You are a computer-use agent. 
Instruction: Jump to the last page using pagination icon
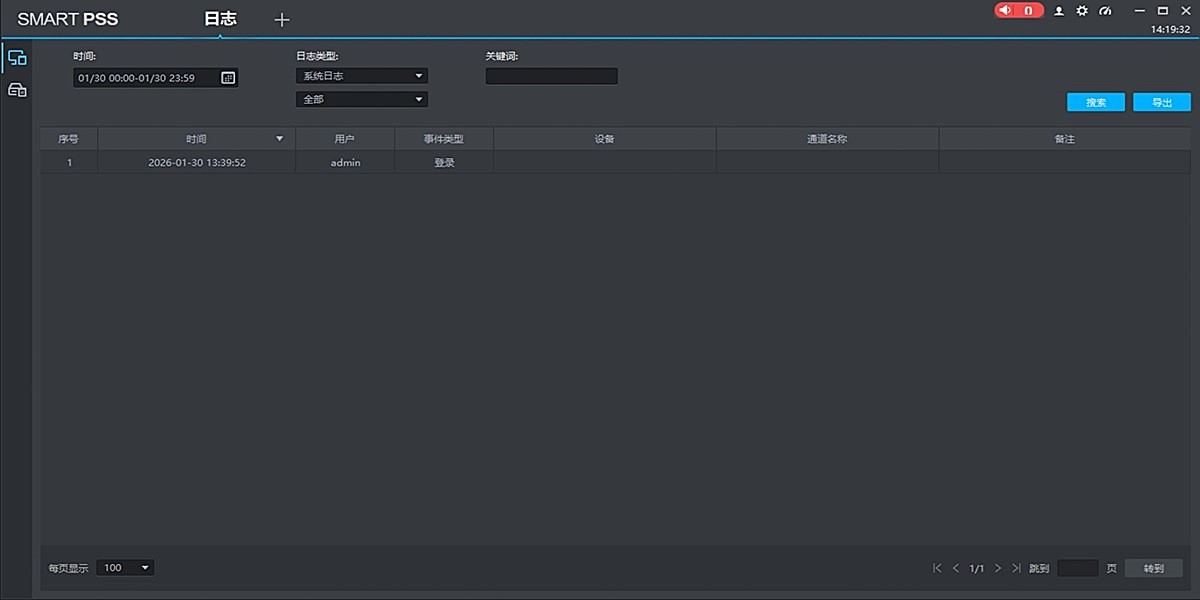[x=1017, y=567]
